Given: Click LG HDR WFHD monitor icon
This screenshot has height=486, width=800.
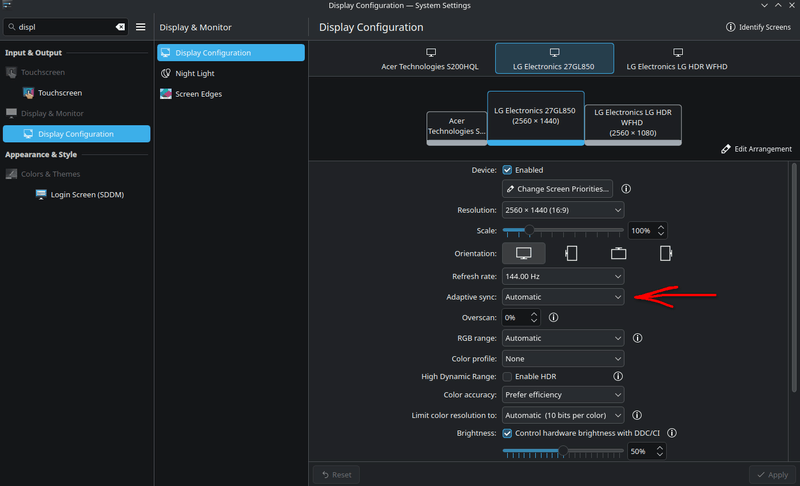Looking at the screenshot, I should (x=678, y=53).
